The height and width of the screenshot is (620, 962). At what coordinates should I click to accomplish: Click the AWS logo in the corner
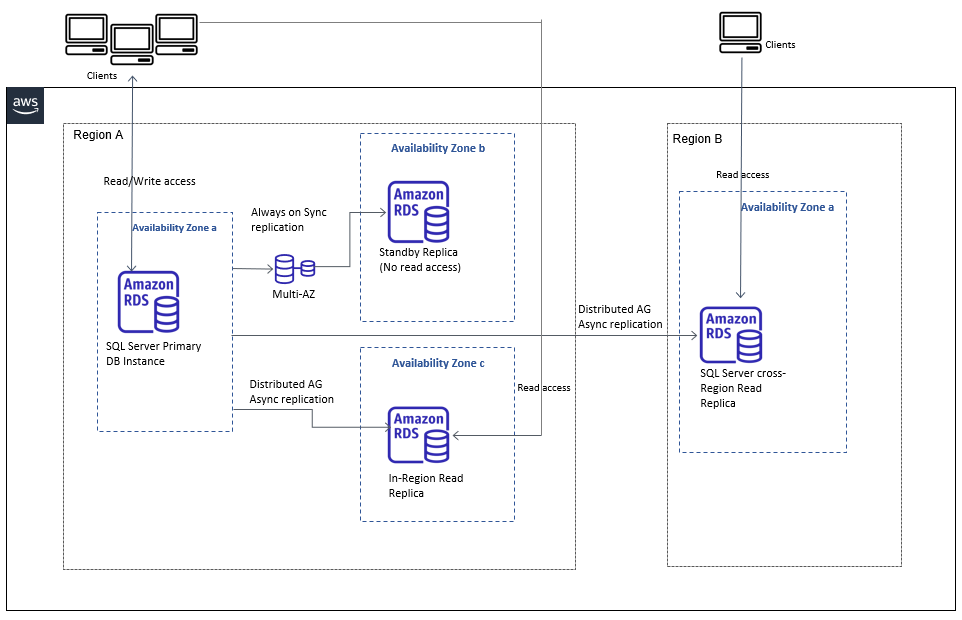coord(24,105)
